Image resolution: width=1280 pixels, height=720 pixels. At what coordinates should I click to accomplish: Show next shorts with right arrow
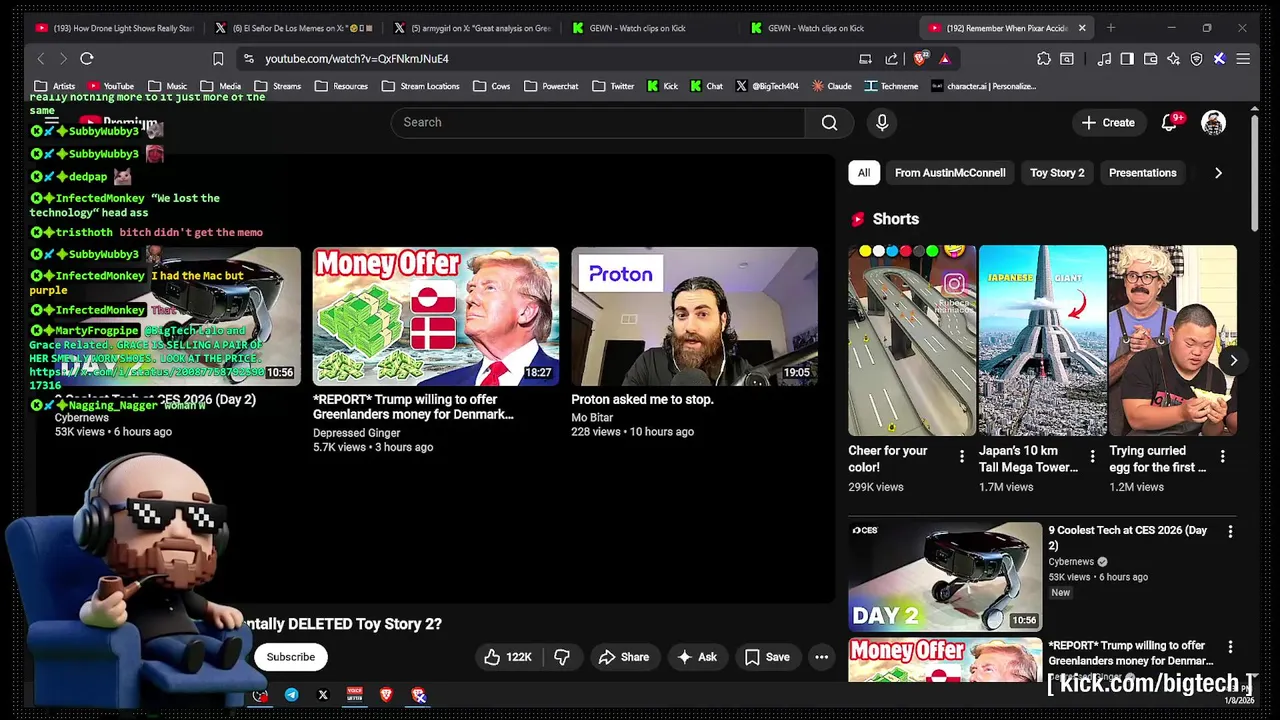(1233, 361)
